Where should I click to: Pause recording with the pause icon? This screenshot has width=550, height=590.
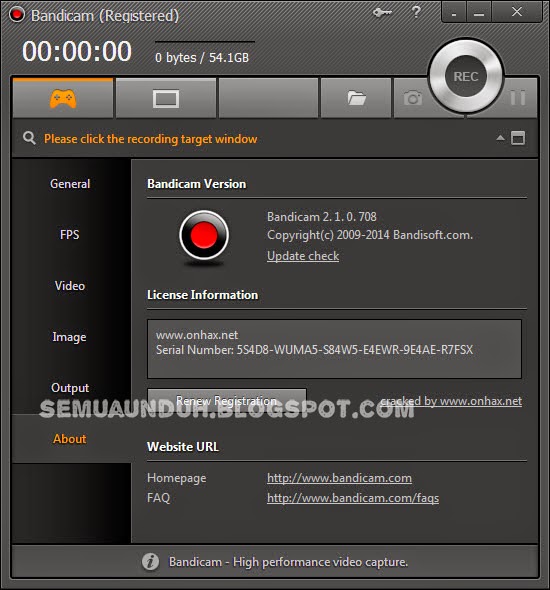pyautogui.click(x=518, y=98)
